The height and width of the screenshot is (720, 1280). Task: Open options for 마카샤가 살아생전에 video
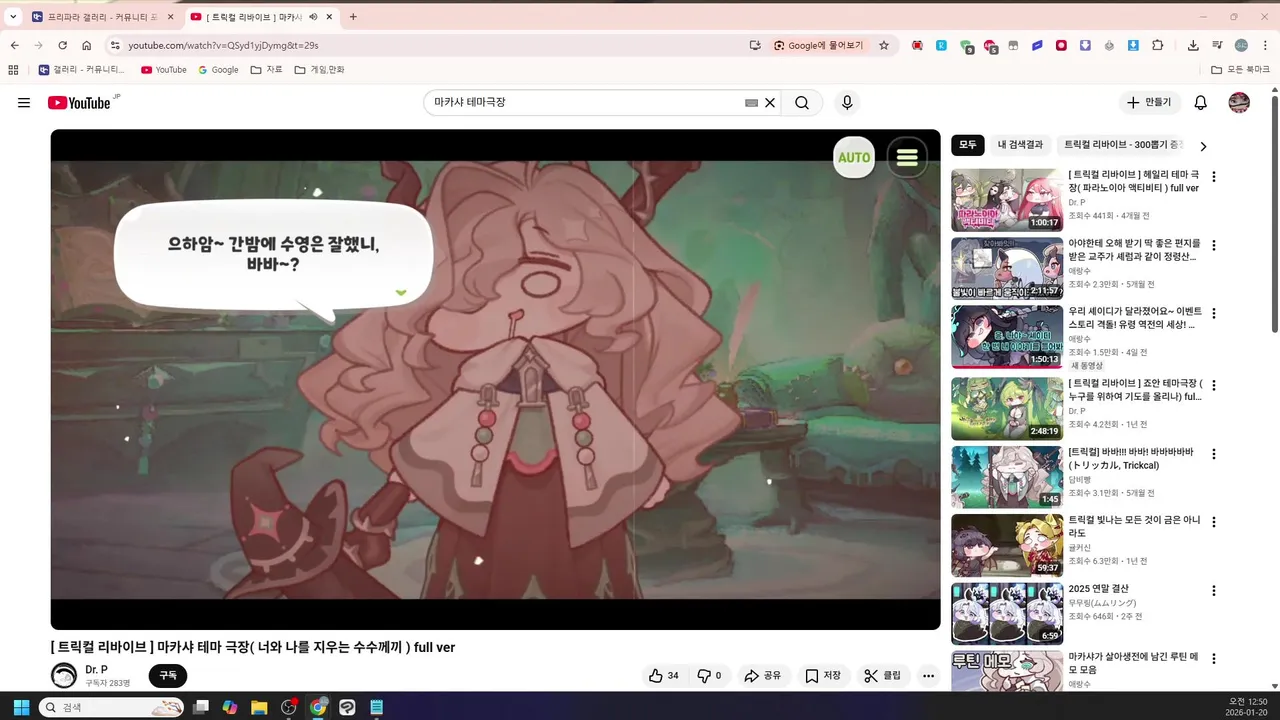tap(1214, 659)
